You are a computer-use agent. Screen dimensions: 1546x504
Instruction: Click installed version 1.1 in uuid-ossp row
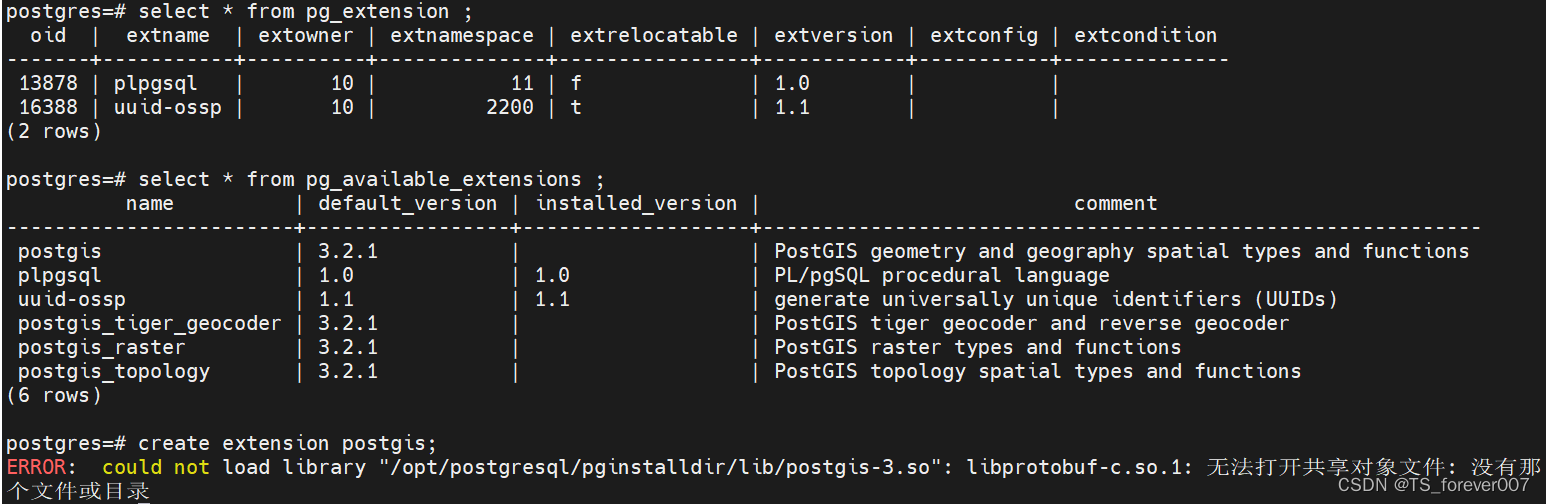[552, 300]
